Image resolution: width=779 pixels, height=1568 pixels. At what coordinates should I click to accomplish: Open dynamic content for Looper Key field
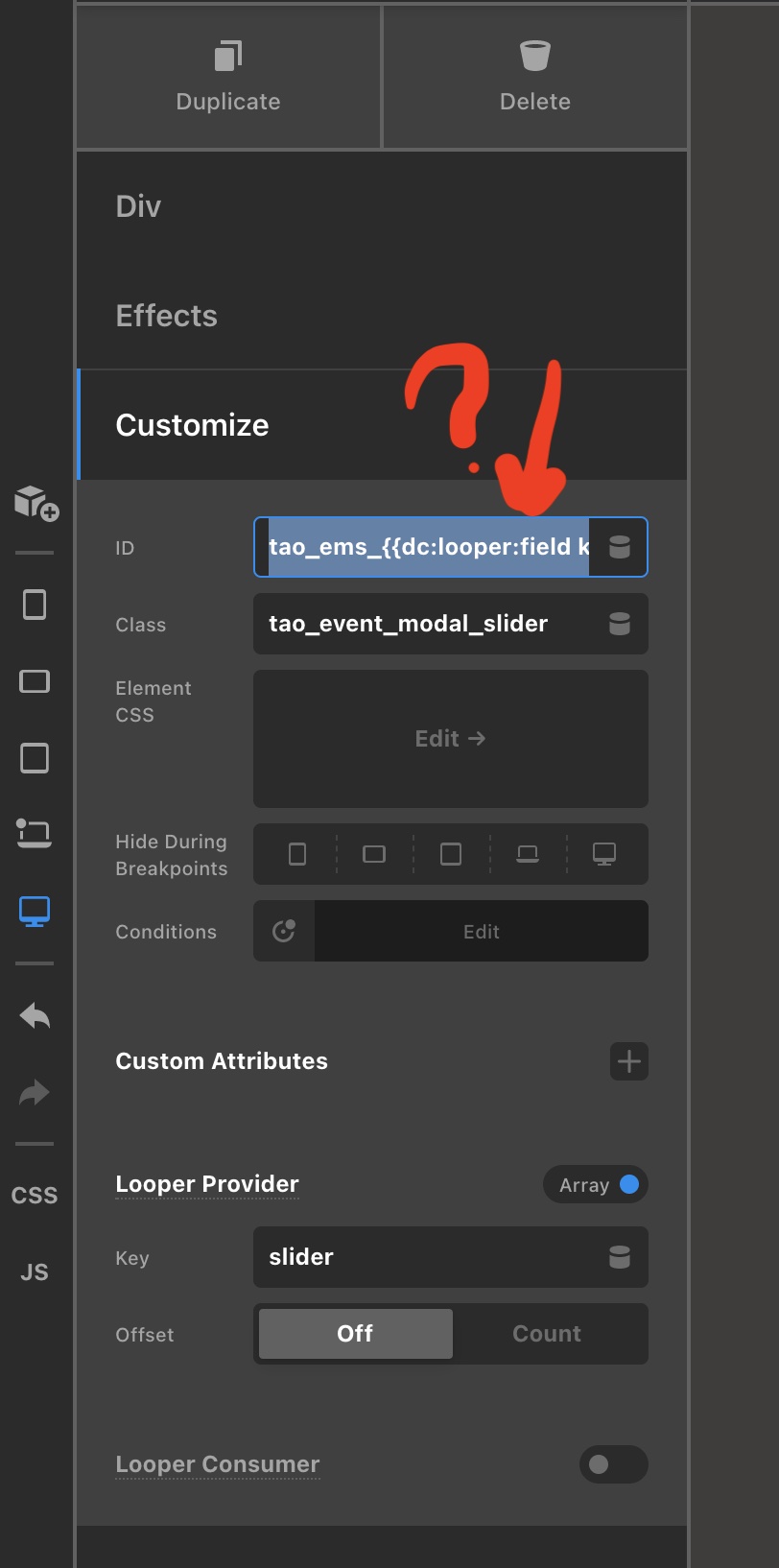point(620,1257)
